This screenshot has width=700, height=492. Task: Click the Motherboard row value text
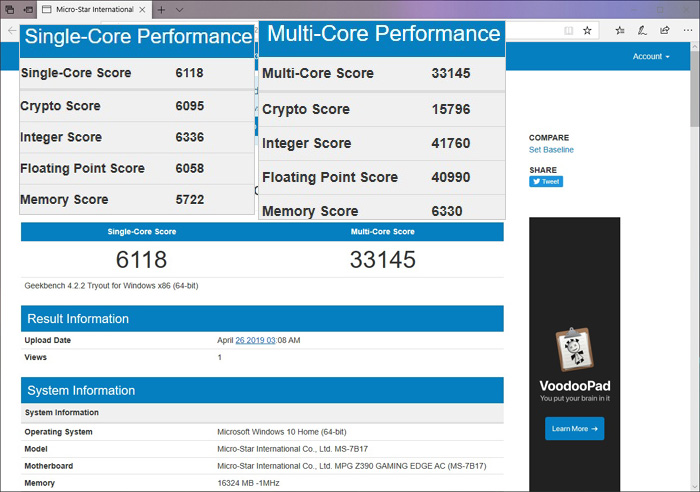click(352, 466)
